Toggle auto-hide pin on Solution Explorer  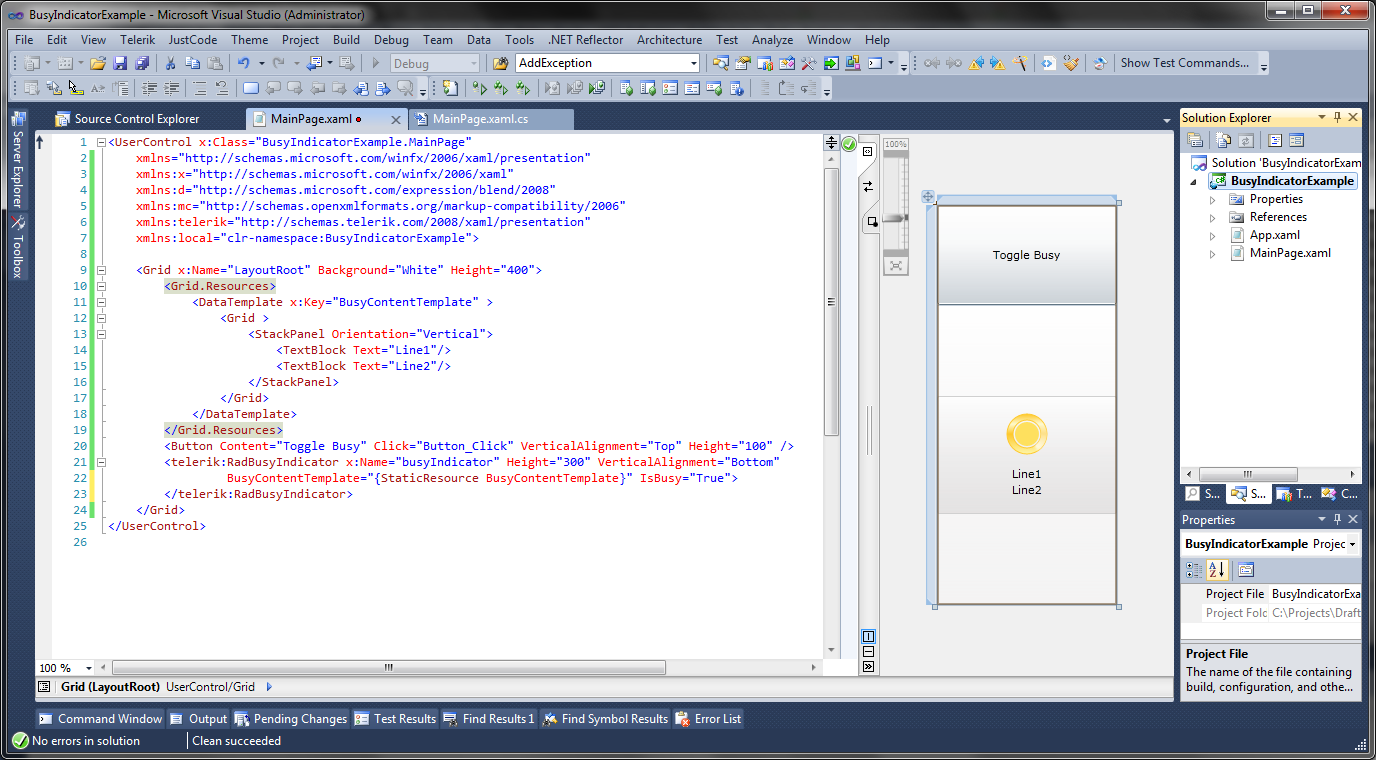(1337, 117)
